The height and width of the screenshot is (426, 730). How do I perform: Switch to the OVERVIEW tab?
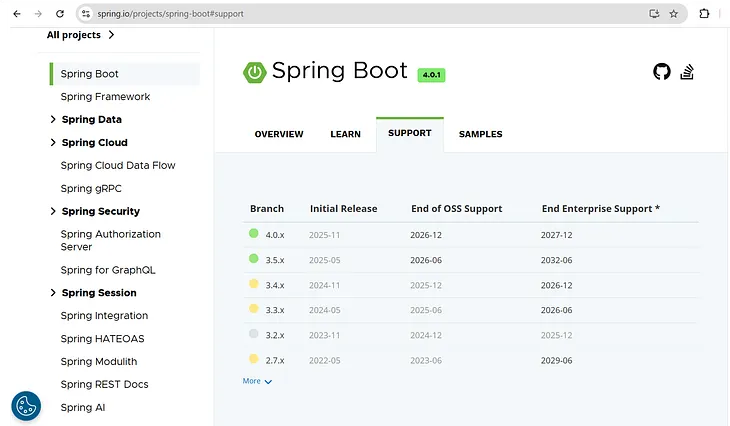point(279,134)
